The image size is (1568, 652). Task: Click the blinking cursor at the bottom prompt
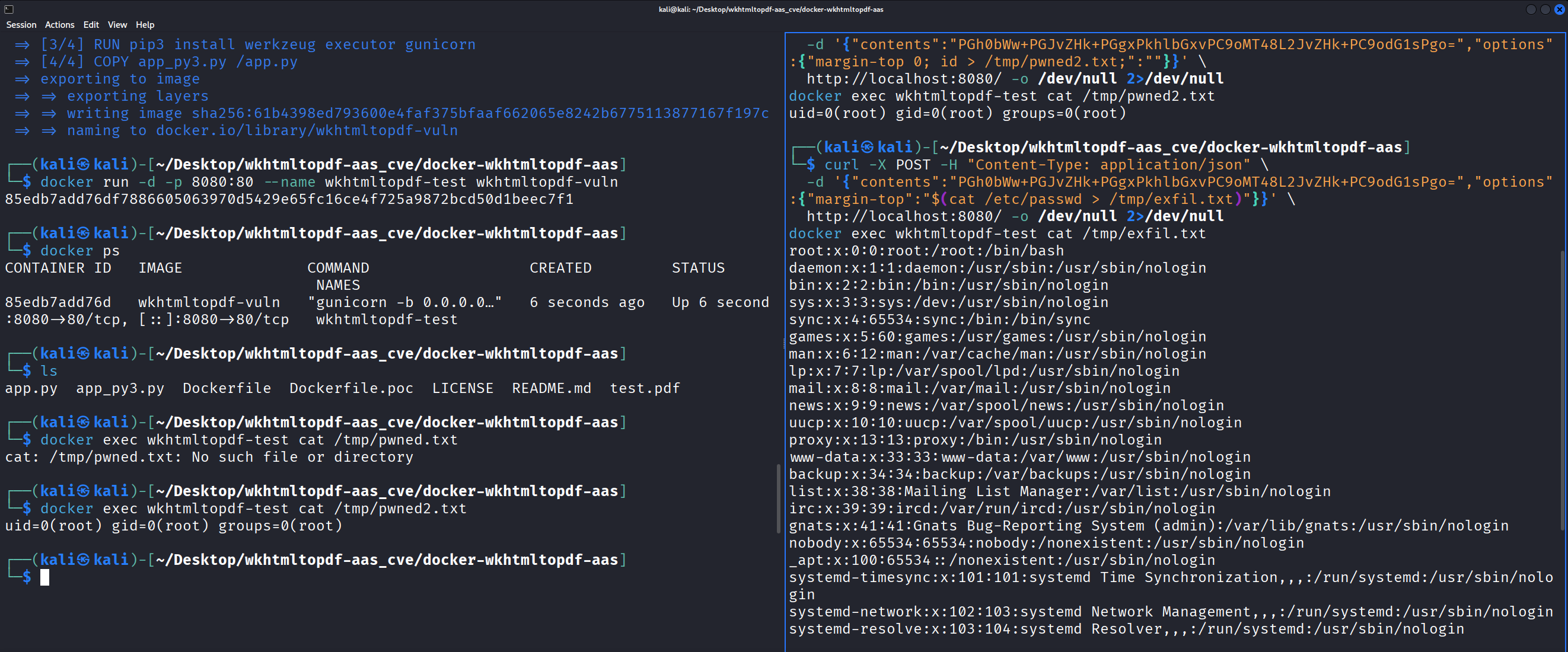[x=44, y=577]
